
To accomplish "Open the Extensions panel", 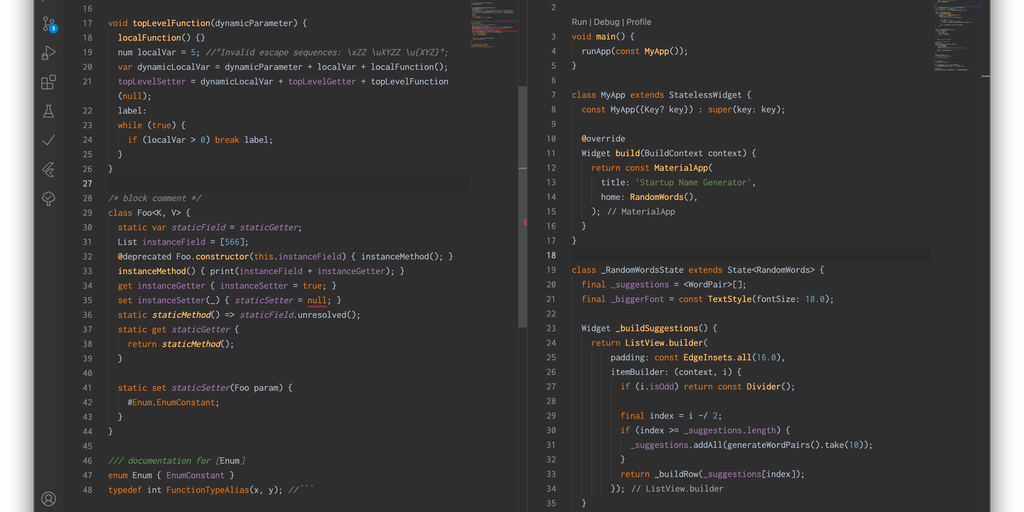I will click(48, 82).
